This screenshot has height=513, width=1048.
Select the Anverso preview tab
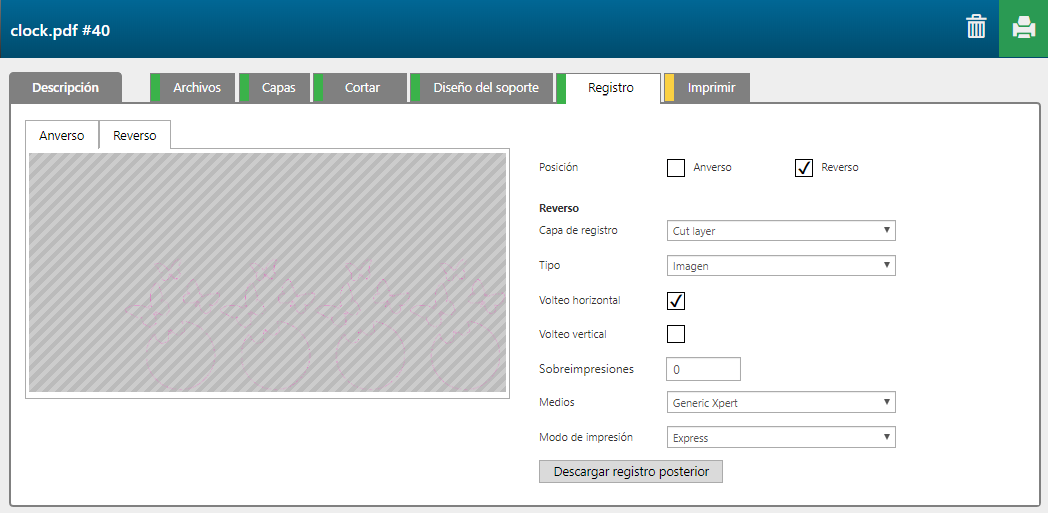62,136
